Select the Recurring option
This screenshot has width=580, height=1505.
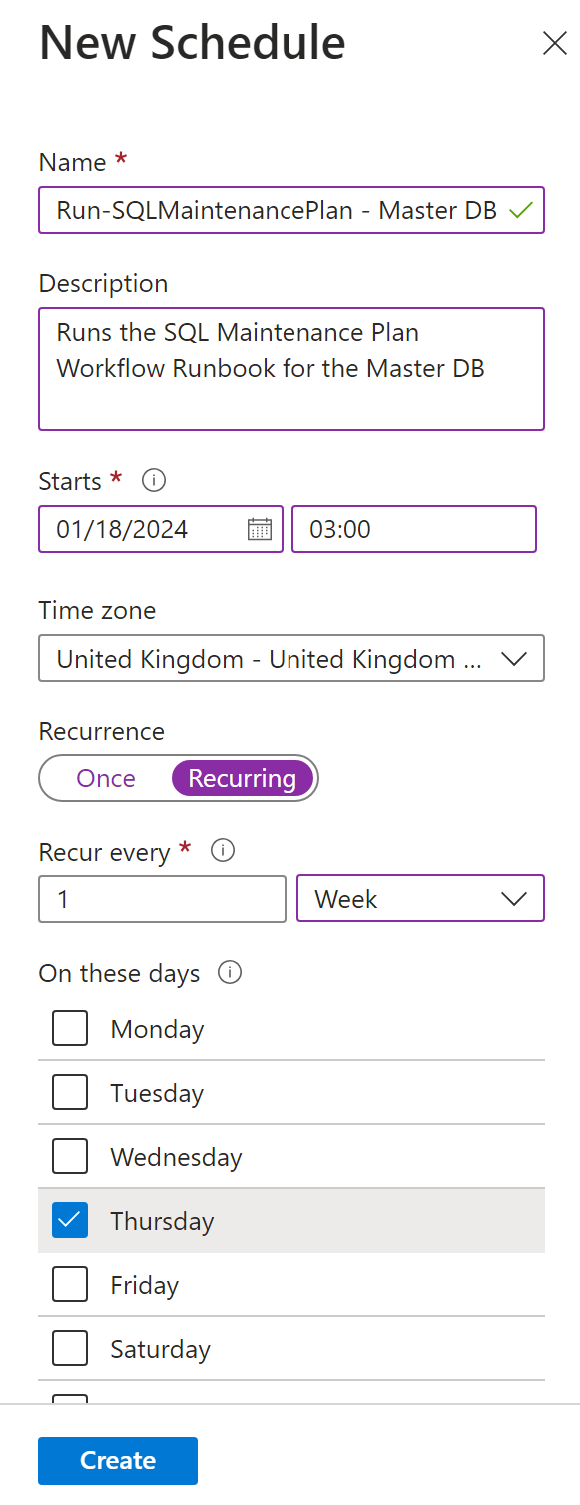(x=243, y=778)
